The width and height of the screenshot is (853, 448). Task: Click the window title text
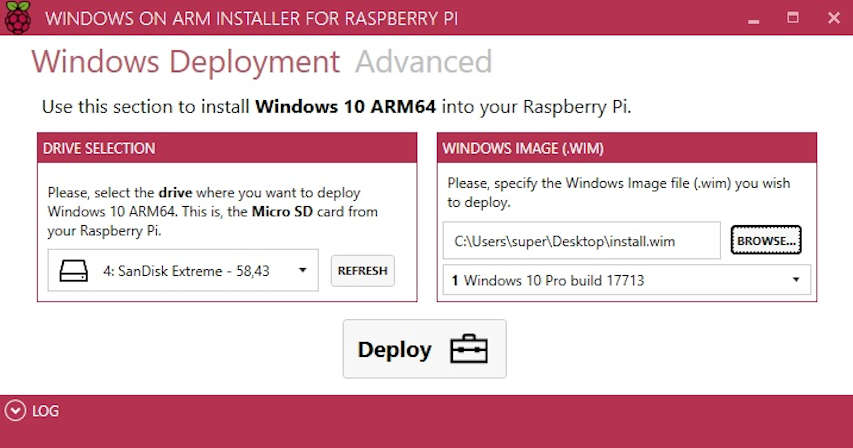252,18
